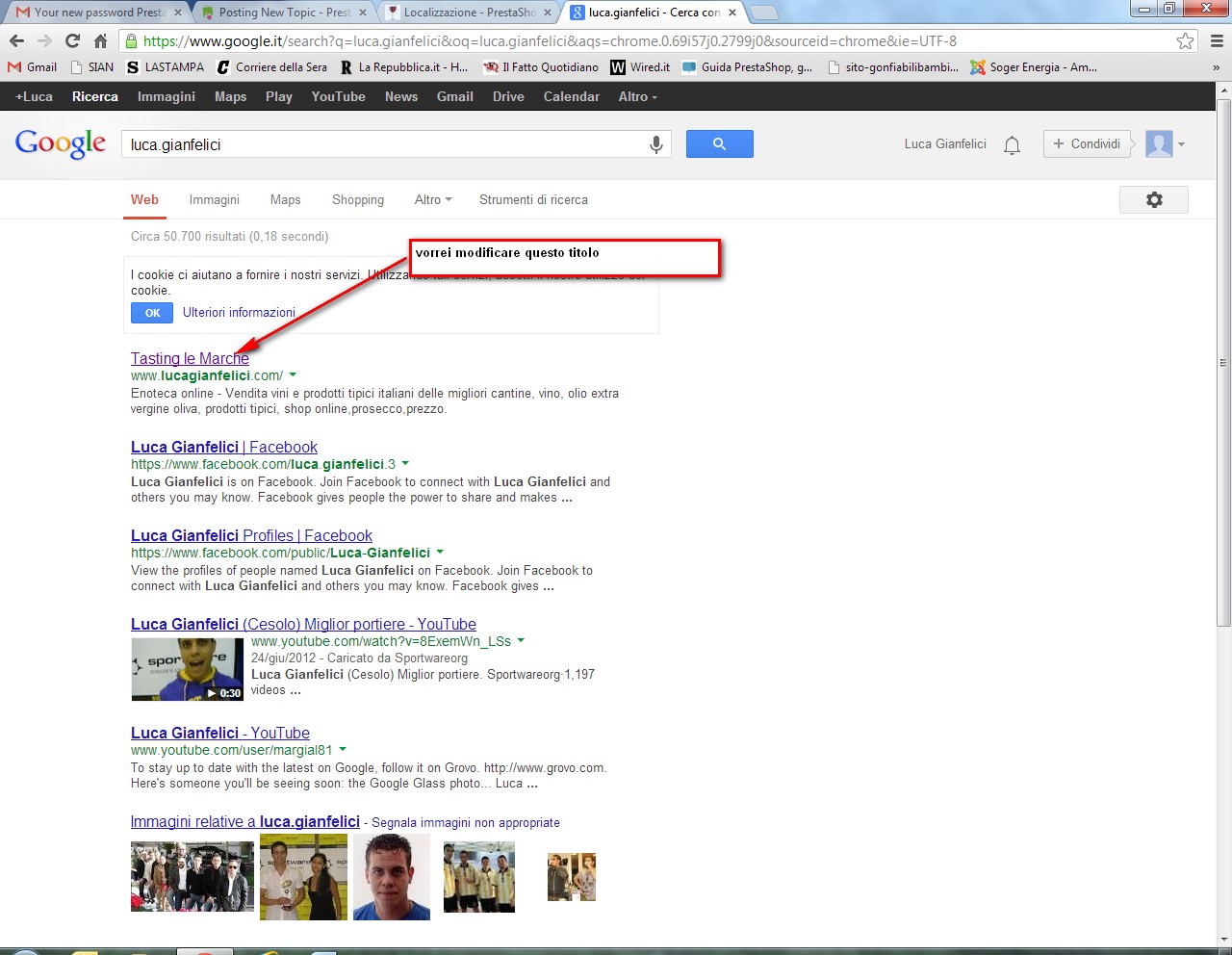
Task: Click the browser address bar URL
Action: click(x=550, y=41)
